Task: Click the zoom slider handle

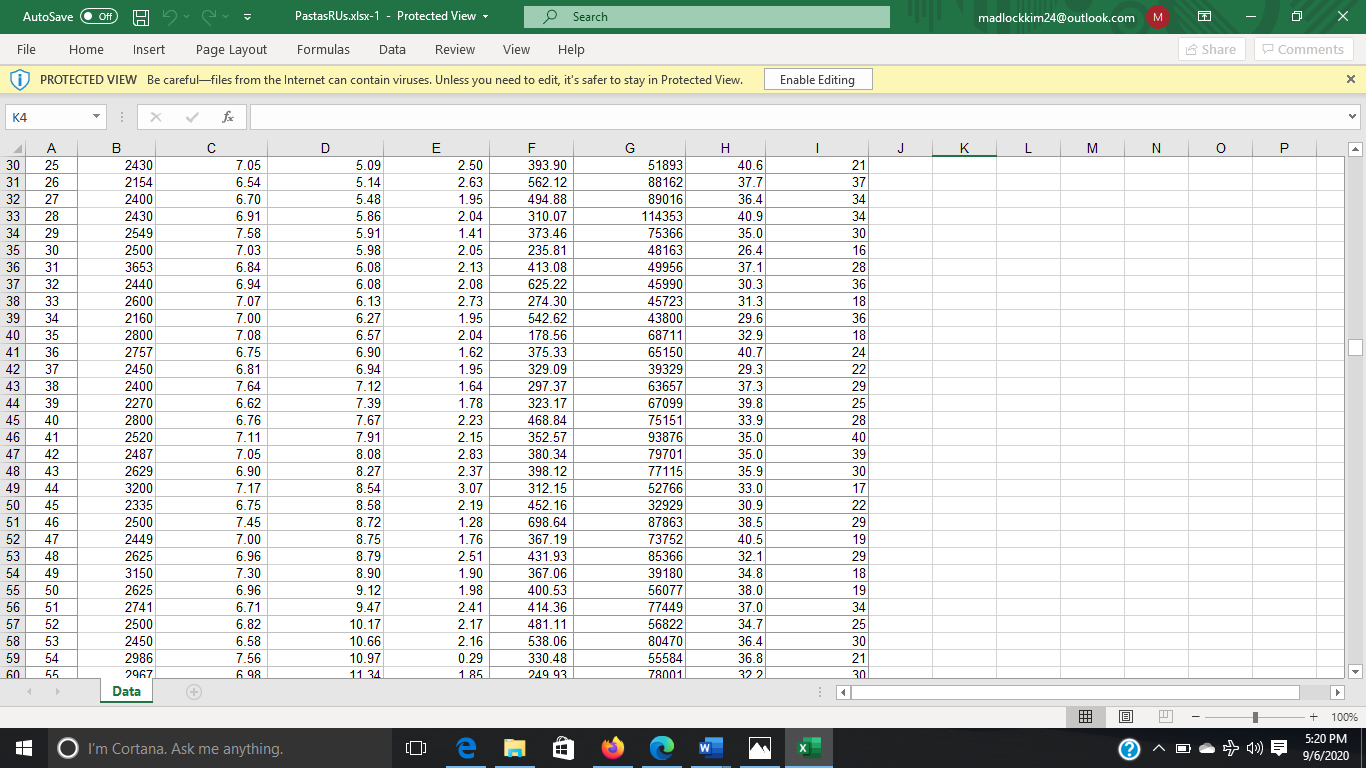Action: point(1256,717)
